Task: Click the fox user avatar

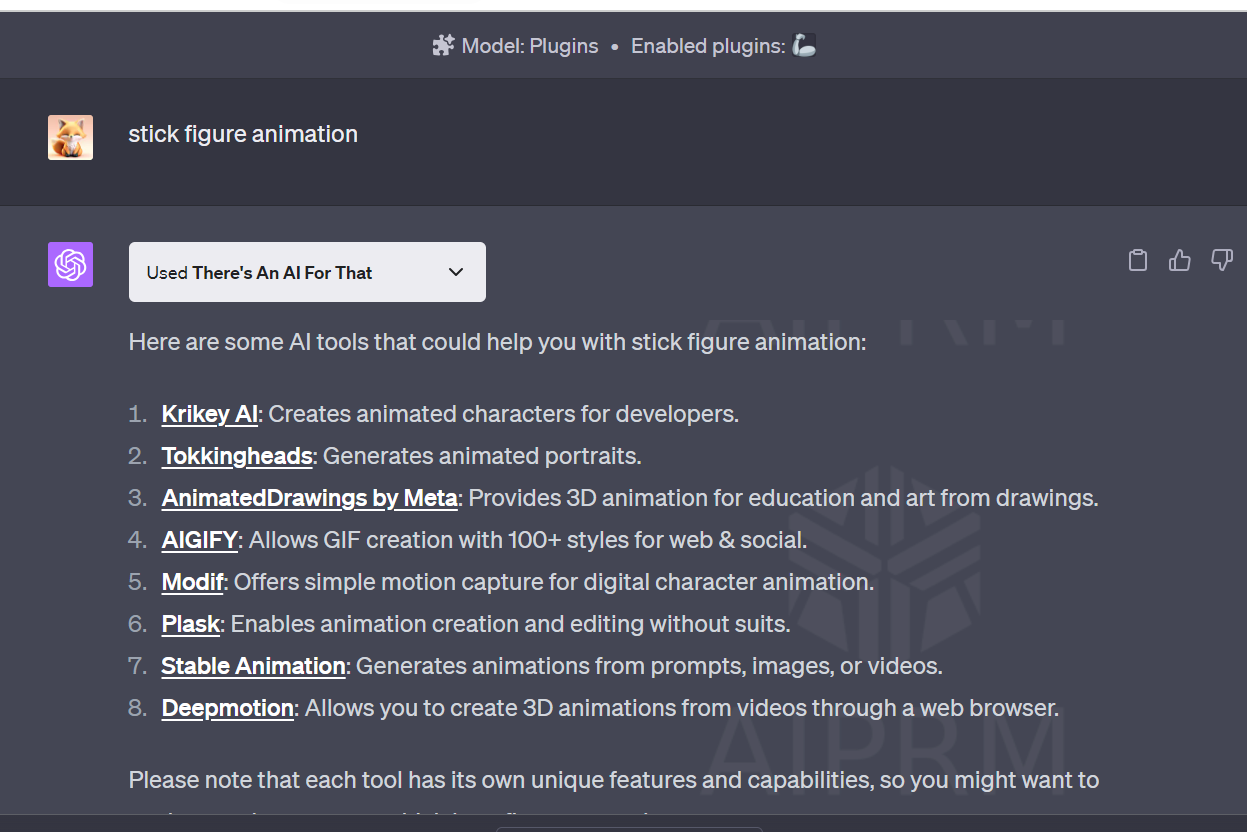Action: (x=70, y=137)
